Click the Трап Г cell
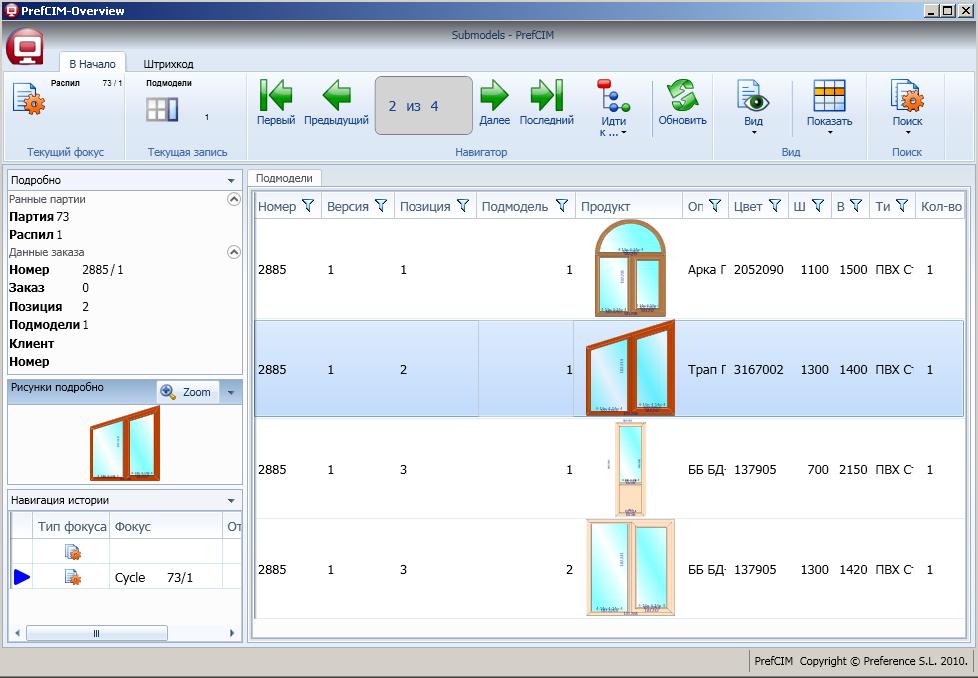 tap(707, 369)
